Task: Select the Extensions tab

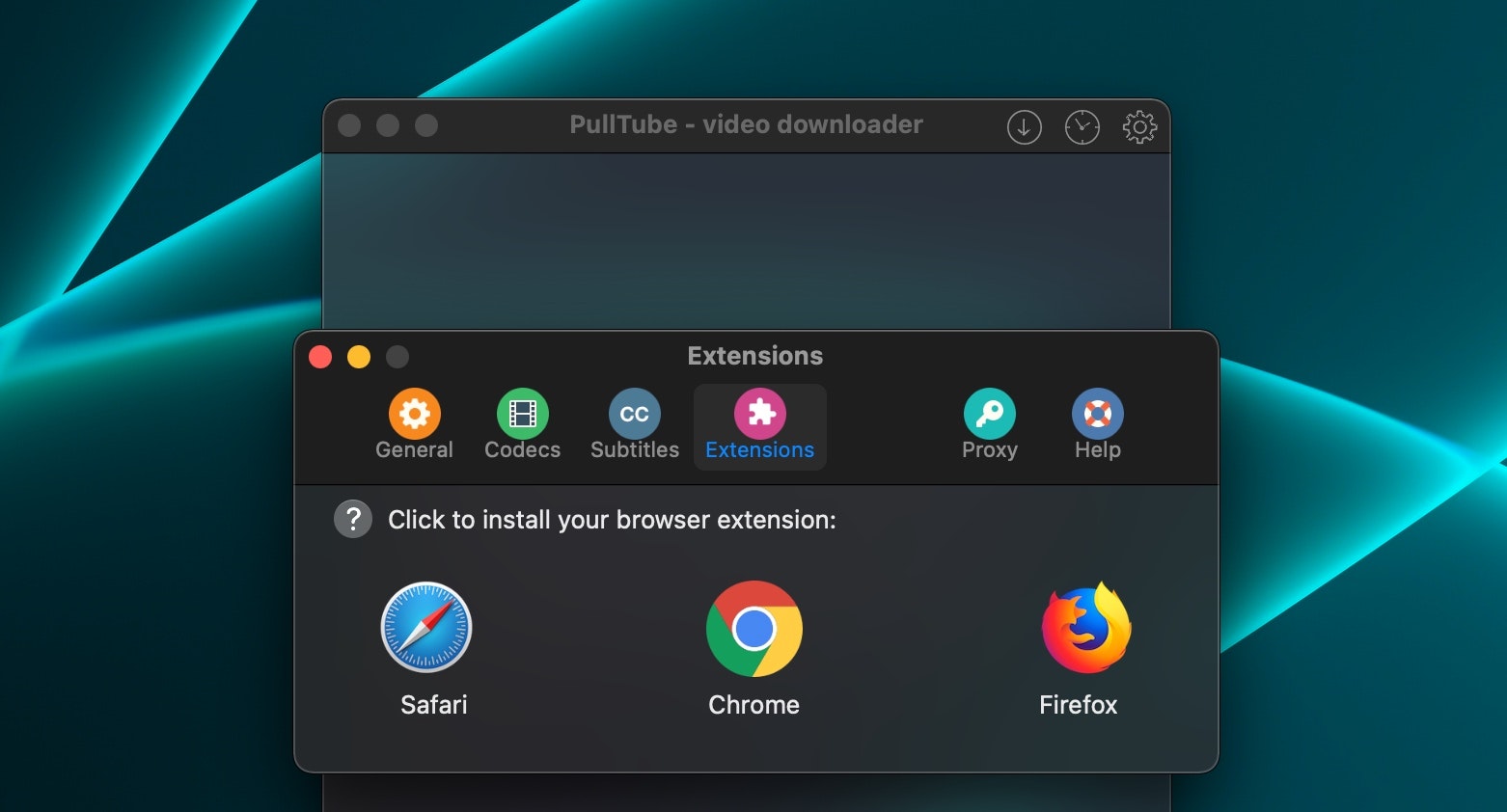Action: point(760,425)
